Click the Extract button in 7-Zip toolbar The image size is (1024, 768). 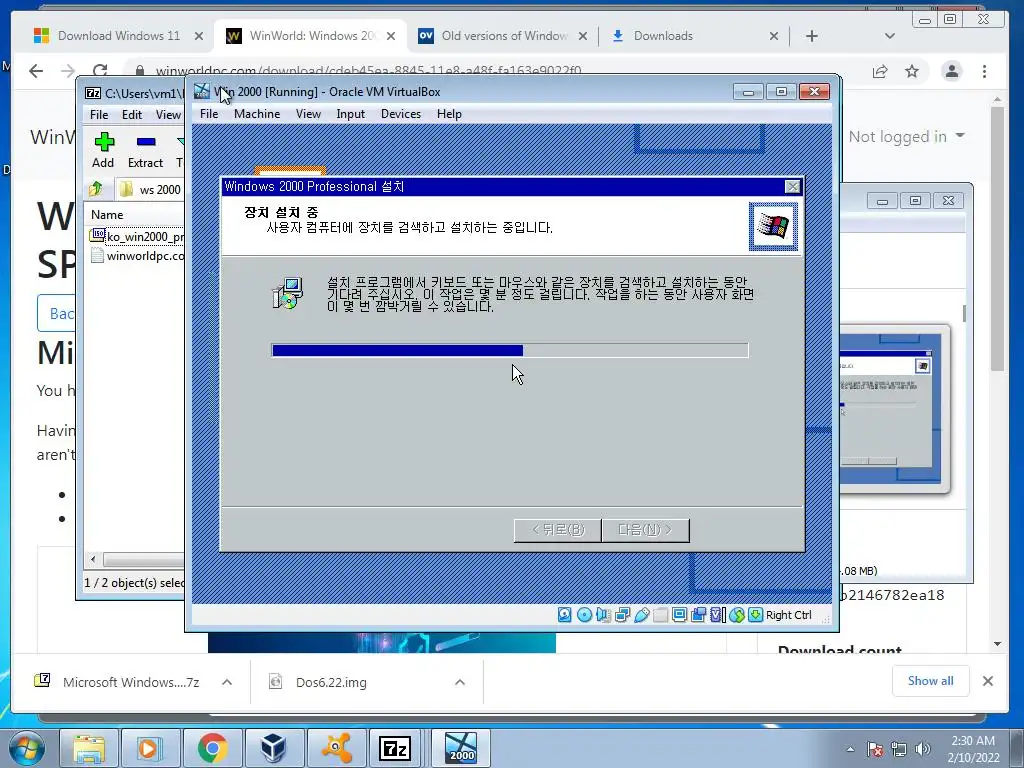click(146, 150)
